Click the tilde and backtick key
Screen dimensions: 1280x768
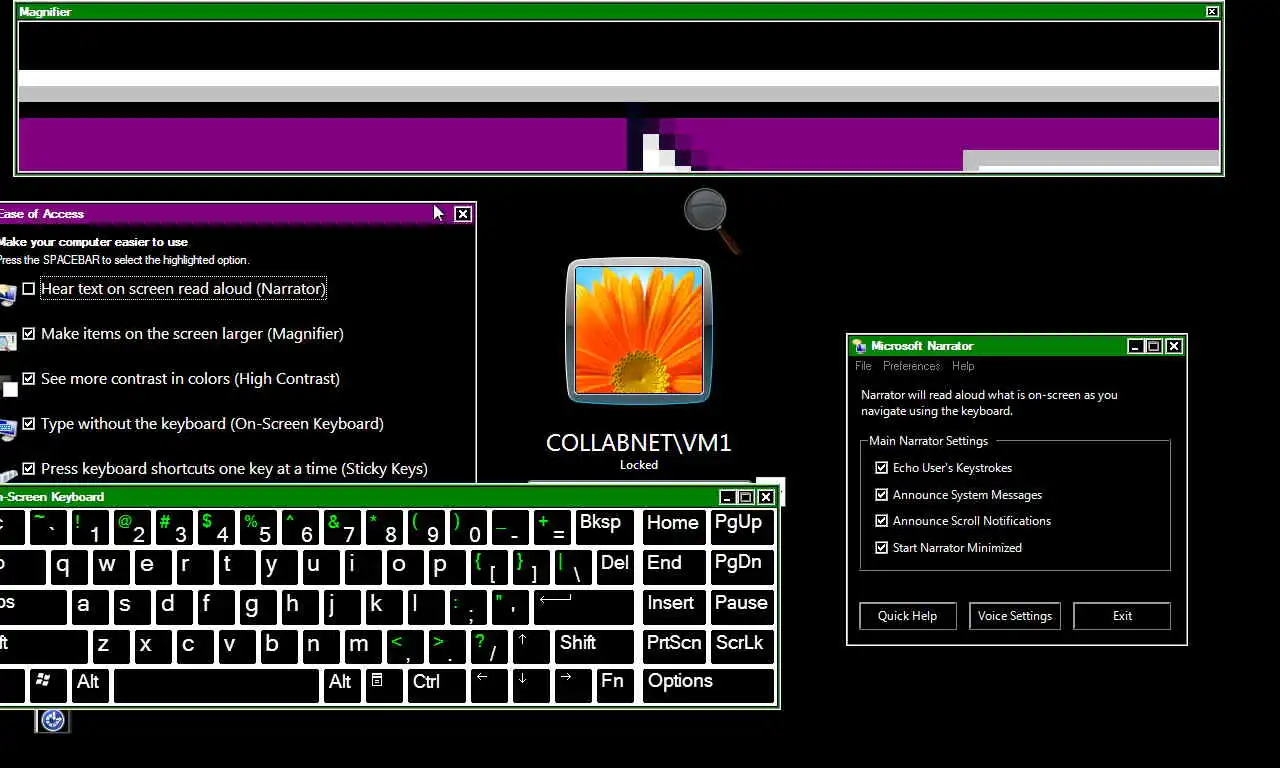(x=49, y=526)
